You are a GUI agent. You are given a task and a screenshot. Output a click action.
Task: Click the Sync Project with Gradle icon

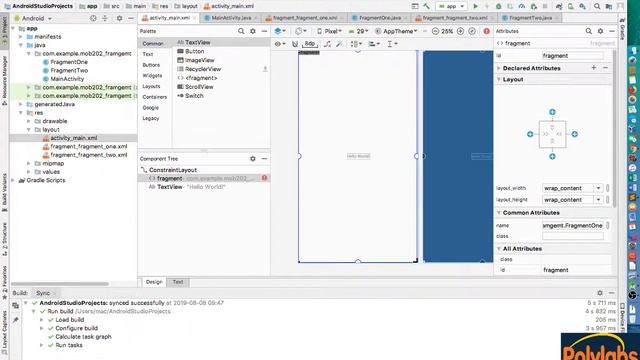[x=559, y=6]
